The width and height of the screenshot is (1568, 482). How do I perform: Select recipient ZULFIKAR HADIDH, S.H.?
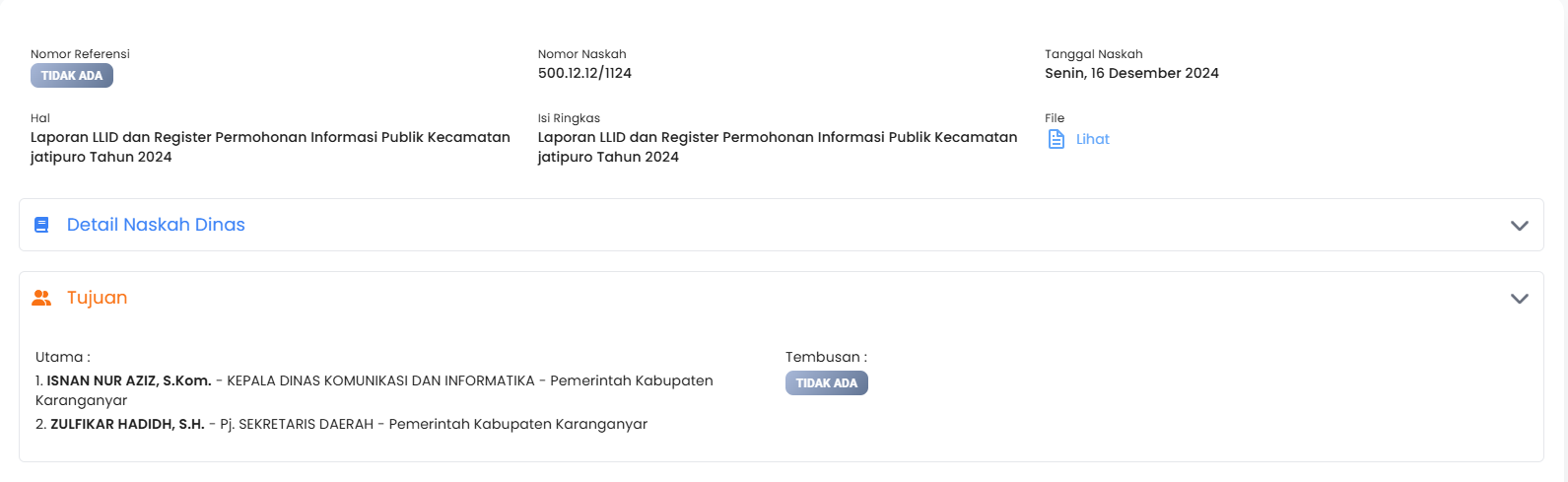coord(127,424)
